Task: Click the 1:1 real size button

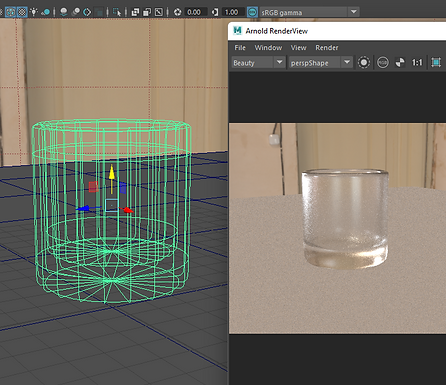Action: (x=417, y=62)
